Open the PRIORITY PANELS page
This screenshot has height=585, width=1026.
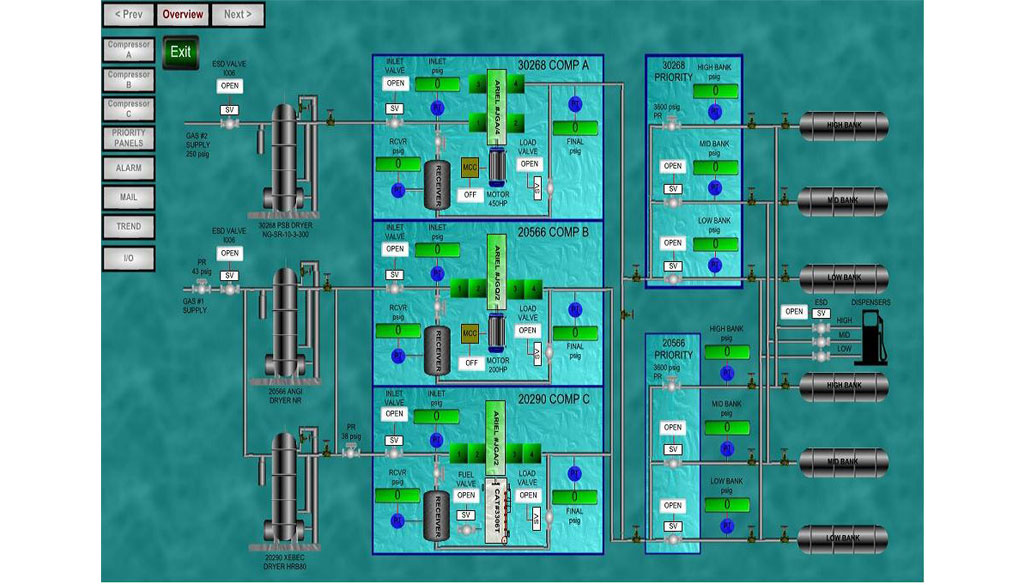click(129, 138)
